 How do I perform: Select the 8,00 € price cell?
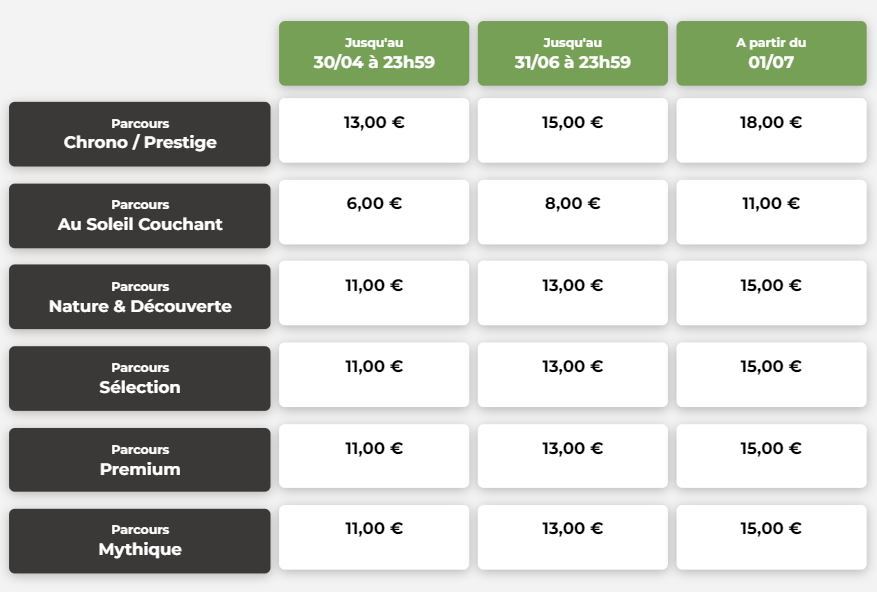[572, 212]
